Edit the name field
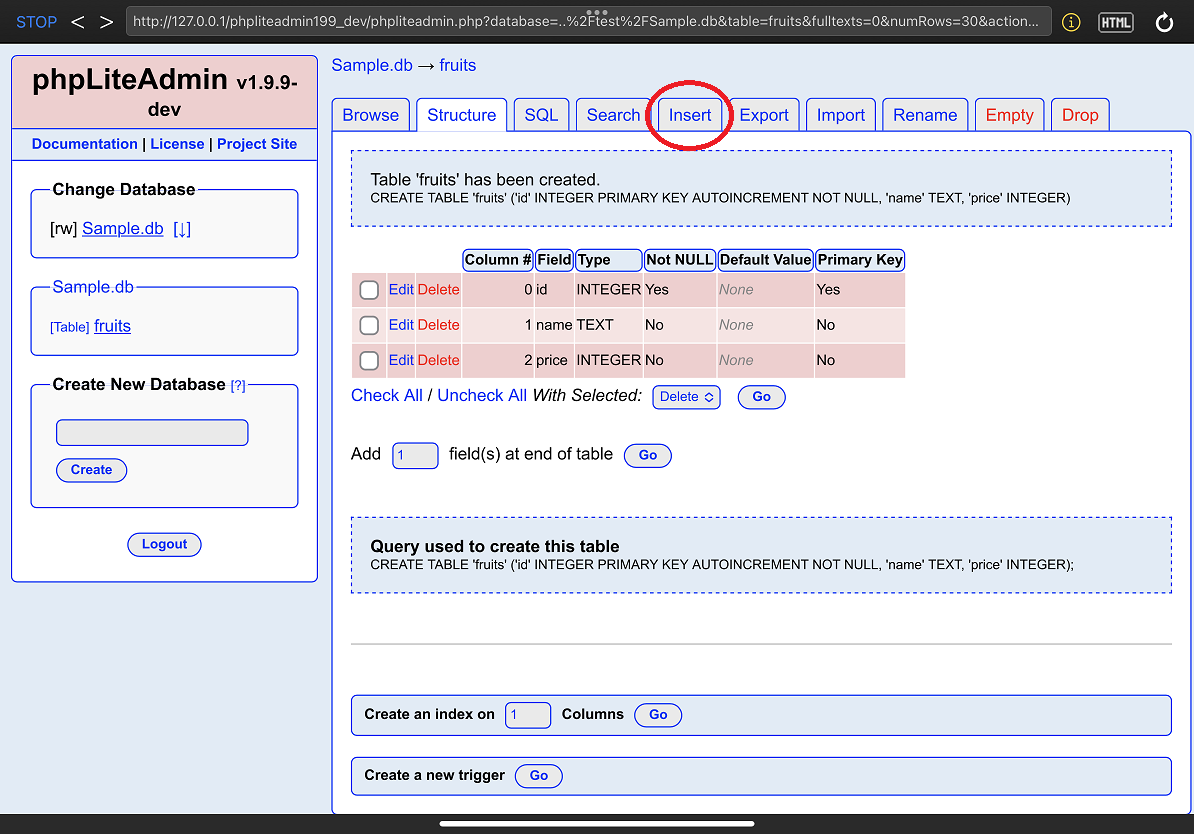Viewport: 1194px width, 834px height. pyautogui.click(x=401, y=324)
